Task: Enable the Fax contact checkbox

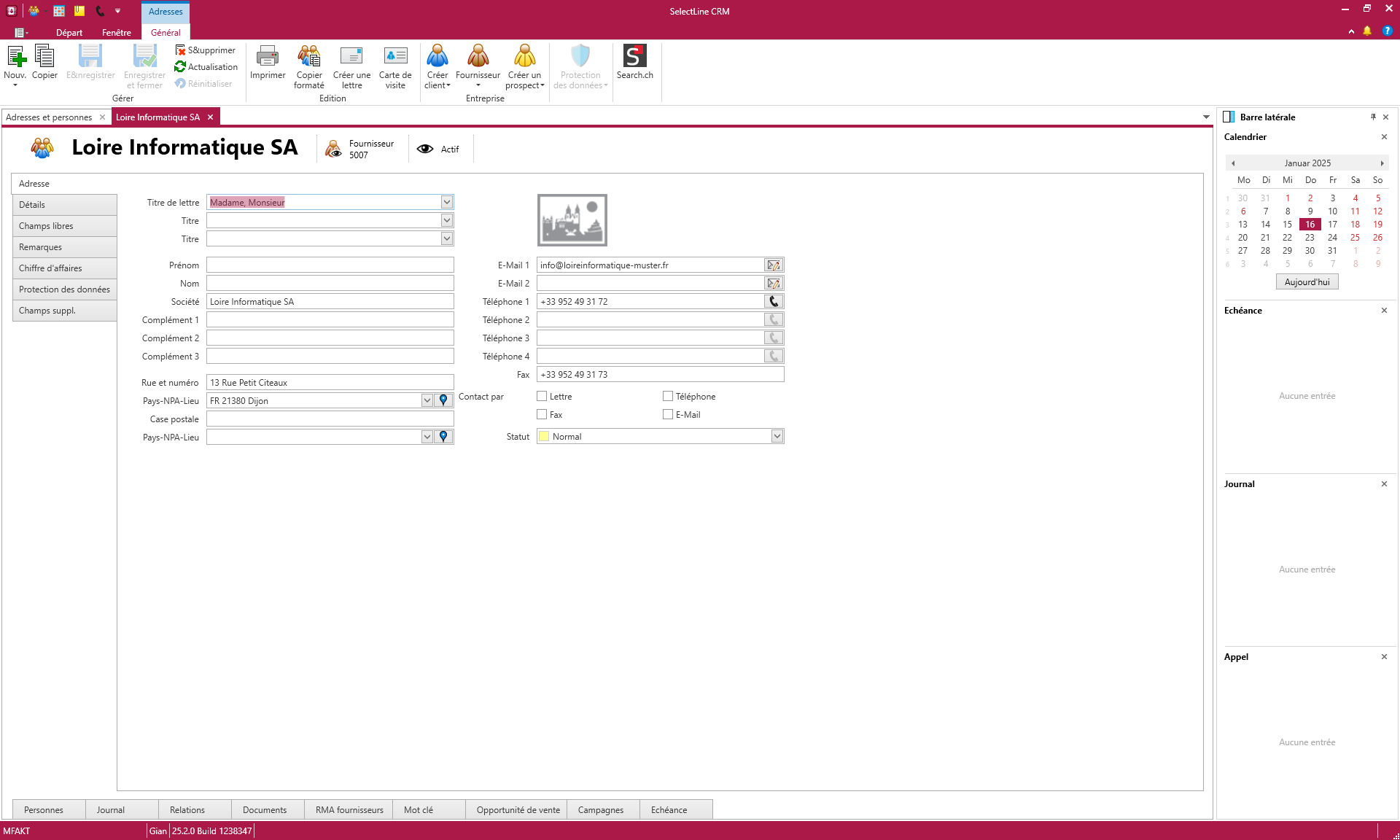Action: (541, 414)
